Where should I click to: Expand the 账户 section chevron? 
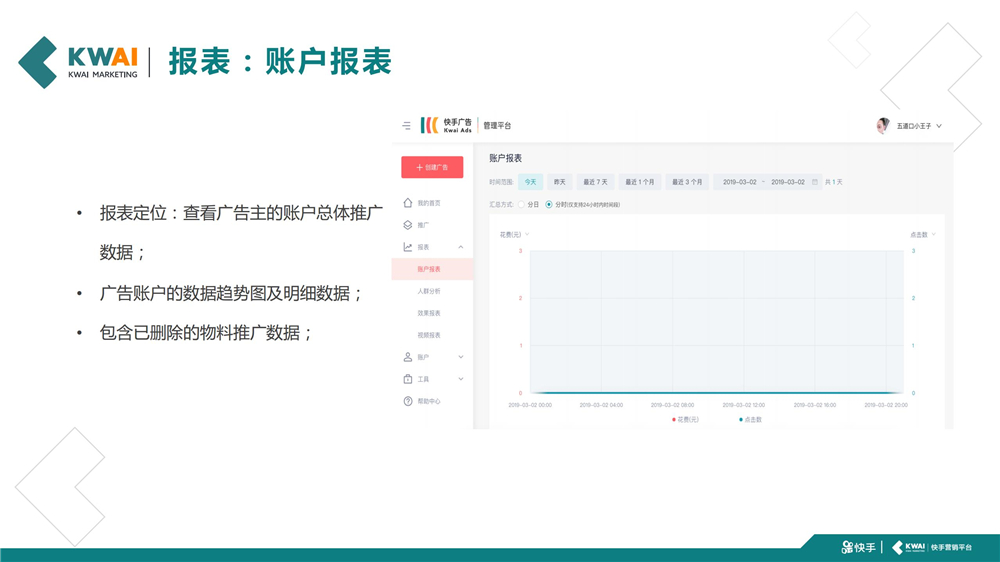point(460,357)
